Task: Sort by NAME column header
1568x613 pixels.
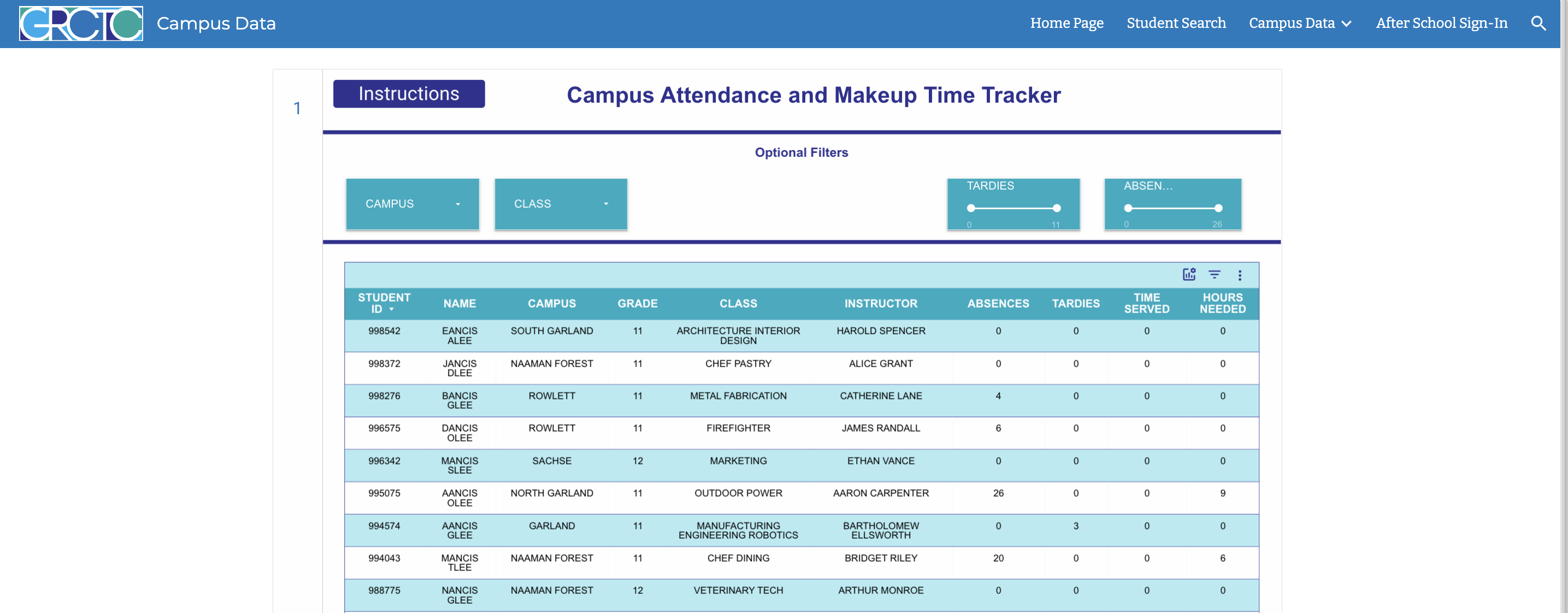Action: [x=459, y=303]
